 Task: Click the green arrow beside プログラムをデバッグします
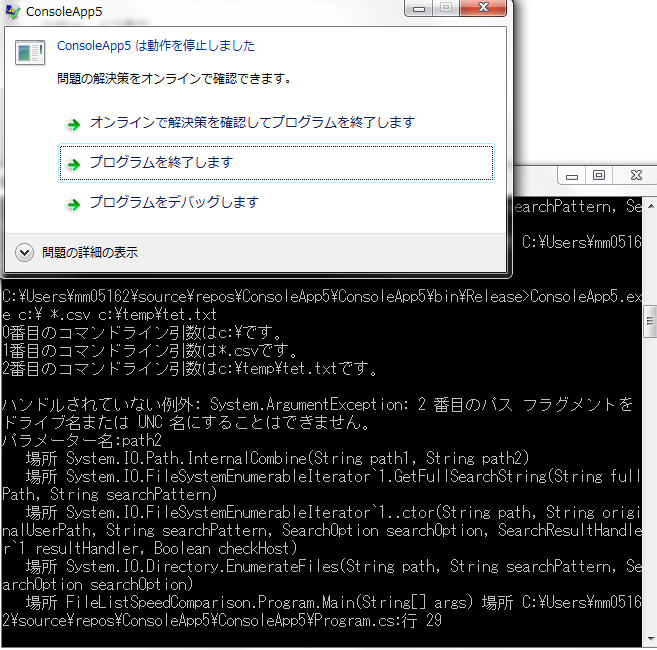tap(73, 204)
